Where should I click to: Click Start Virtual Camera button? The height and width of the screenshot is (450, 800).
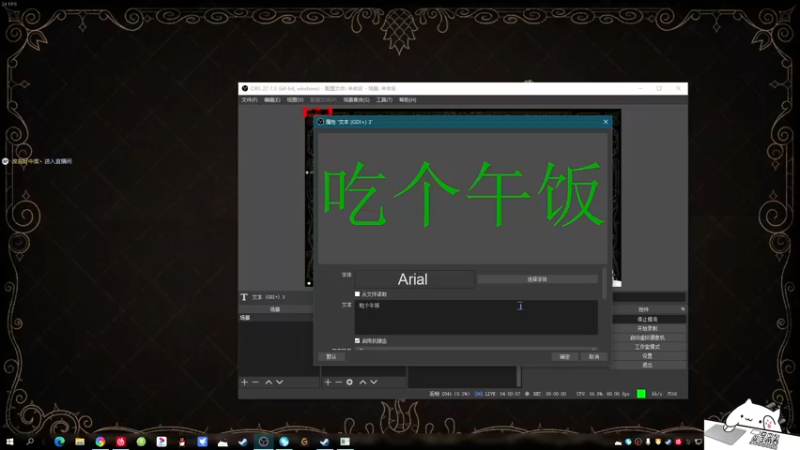click(x=647, y=338)
